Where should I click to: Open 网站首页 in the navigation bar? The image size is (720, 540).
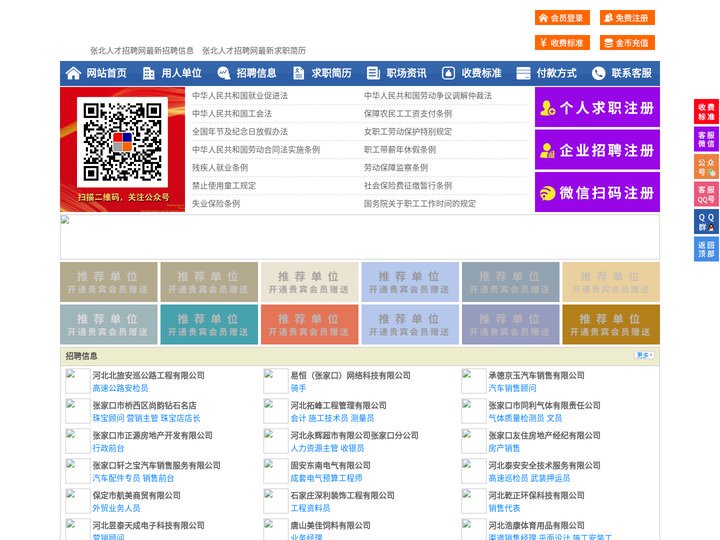point(107,73)
